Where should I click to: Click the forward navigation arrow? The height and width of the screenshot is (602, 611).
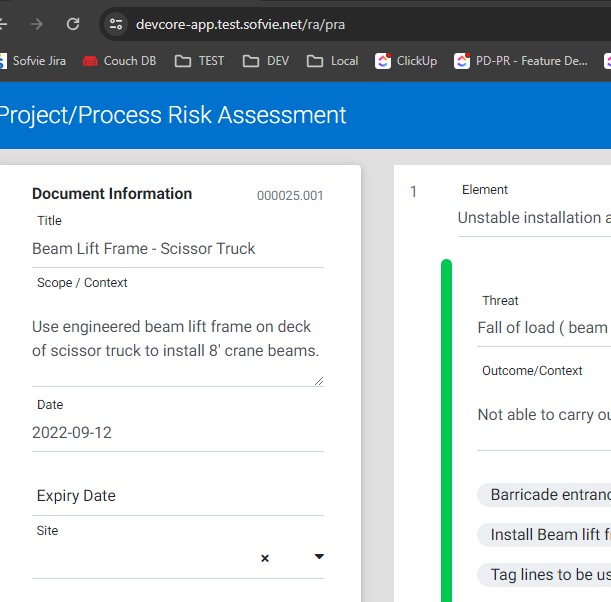pos(37,24)
